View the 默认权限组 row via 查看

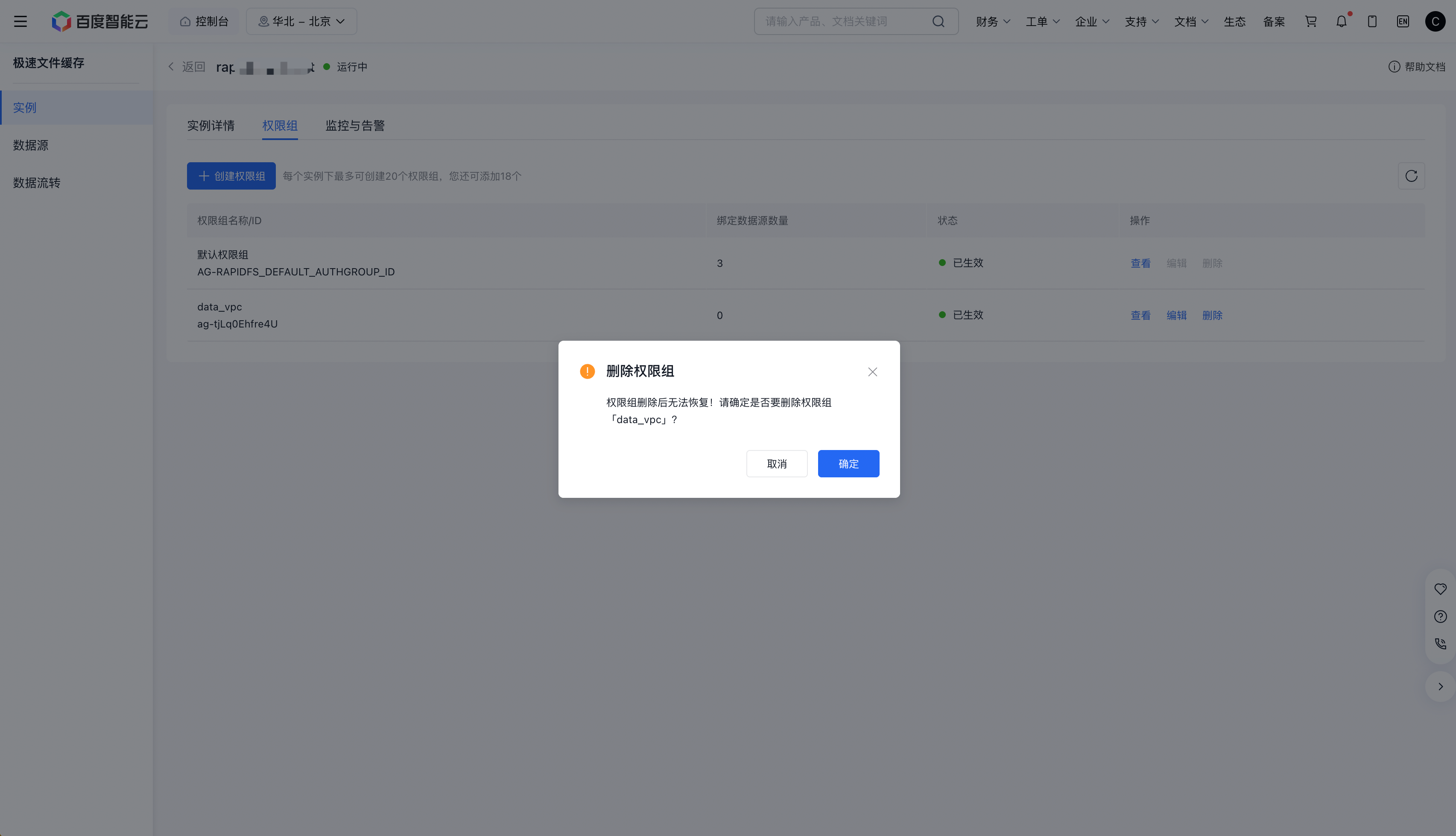[1140, 263]
